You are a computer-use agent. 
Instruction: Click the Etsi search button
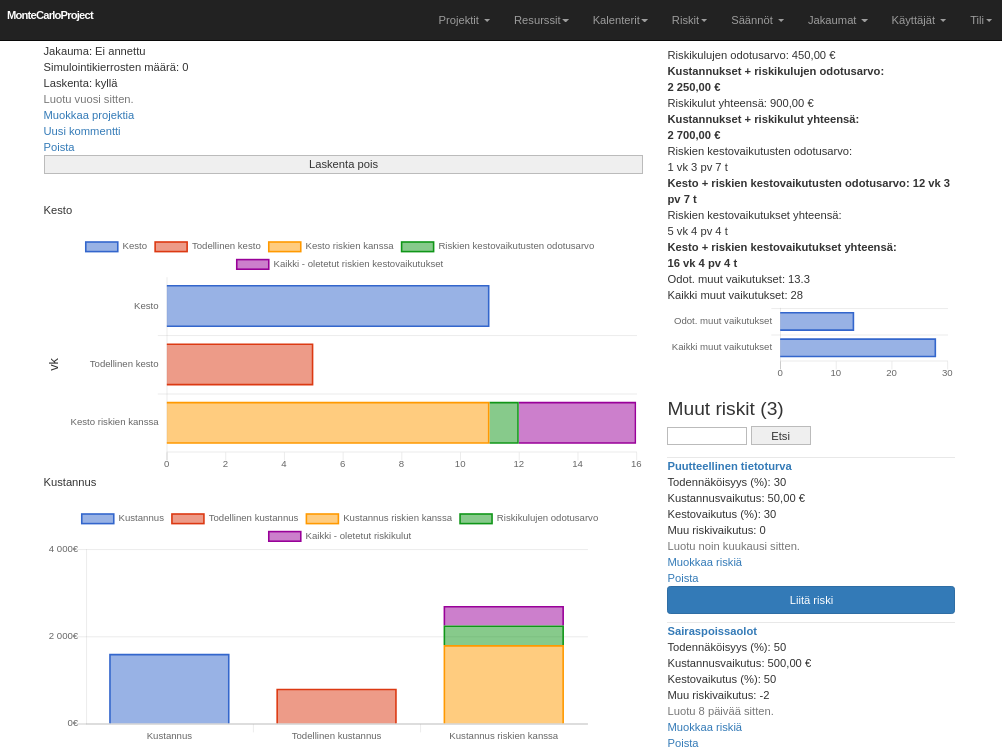pos(780,436)
